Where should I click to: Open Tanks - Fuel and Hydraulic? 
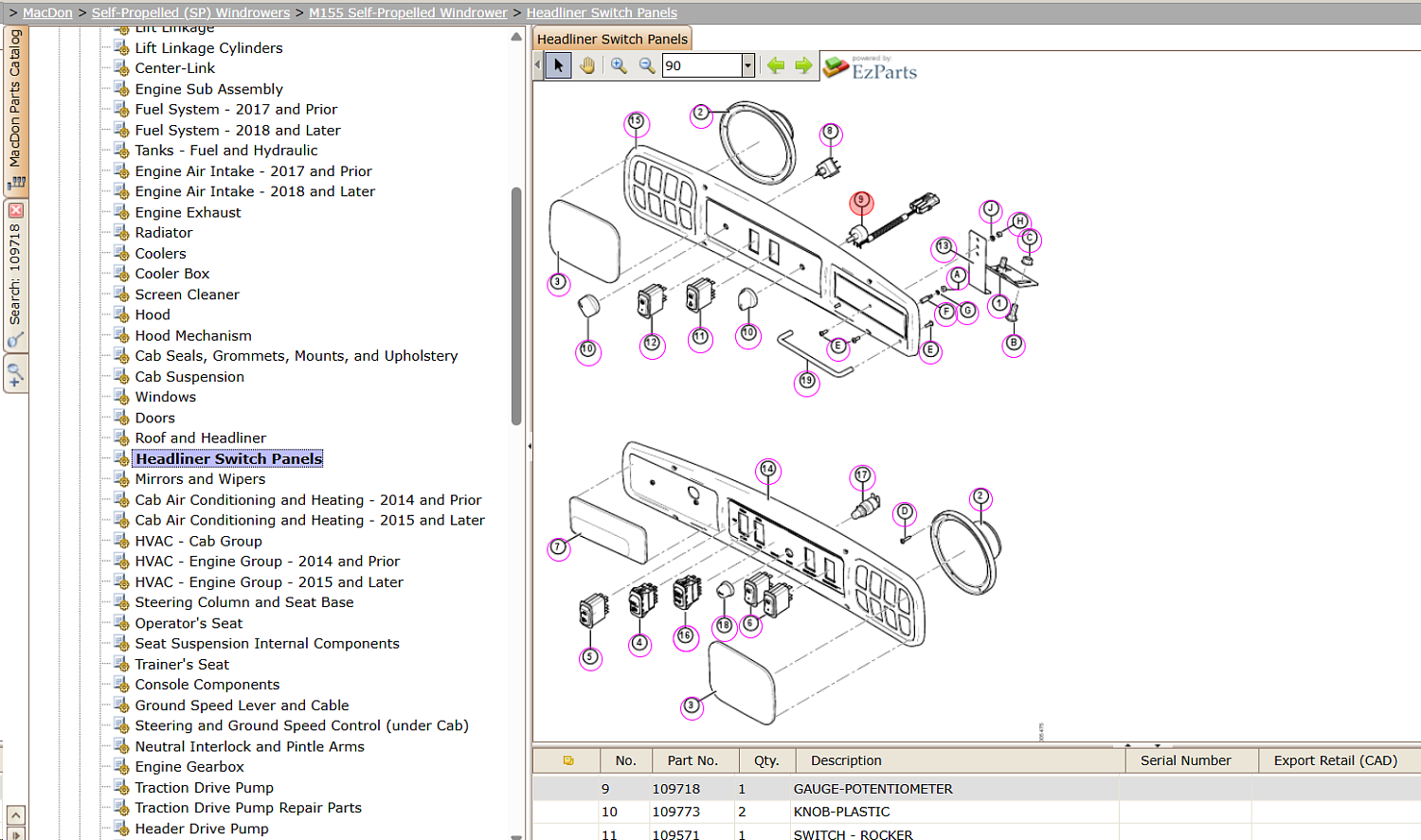coord(226,151)
